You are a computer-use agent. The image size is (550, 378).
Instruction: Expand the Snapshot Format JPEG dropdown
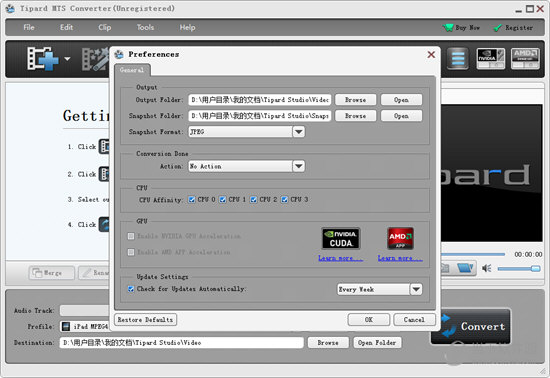coord(299,132)
